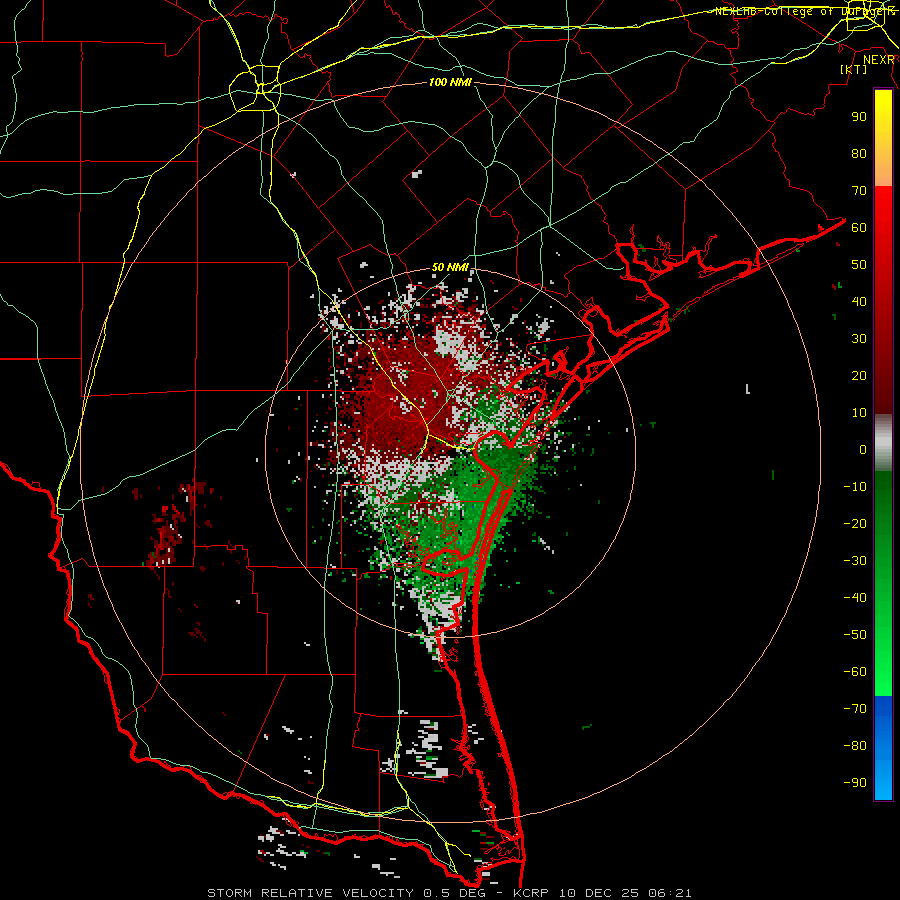Viewport: 900px width, 900px height.
Task: Click the positive 40 scale label
Action: [859, 301]
